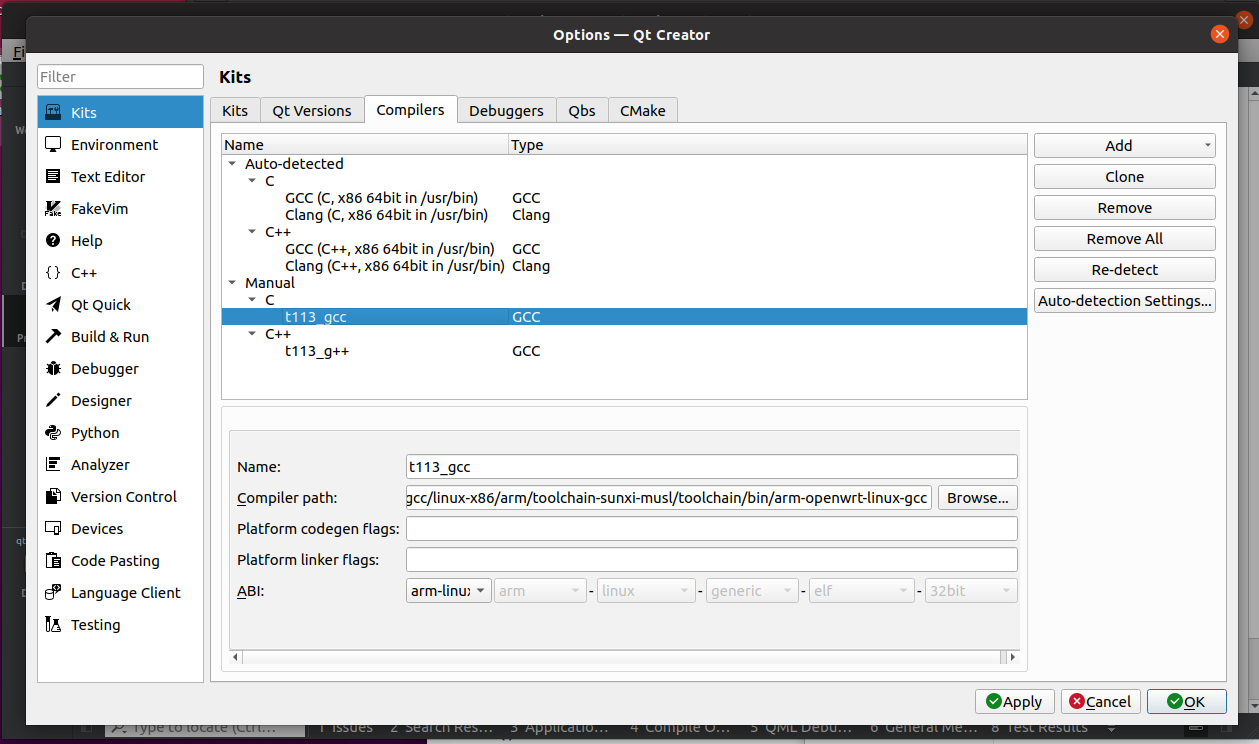Collapse the Manual compilers group
This screenshot has width=1259, height=744.
click(x=232, y=283)
